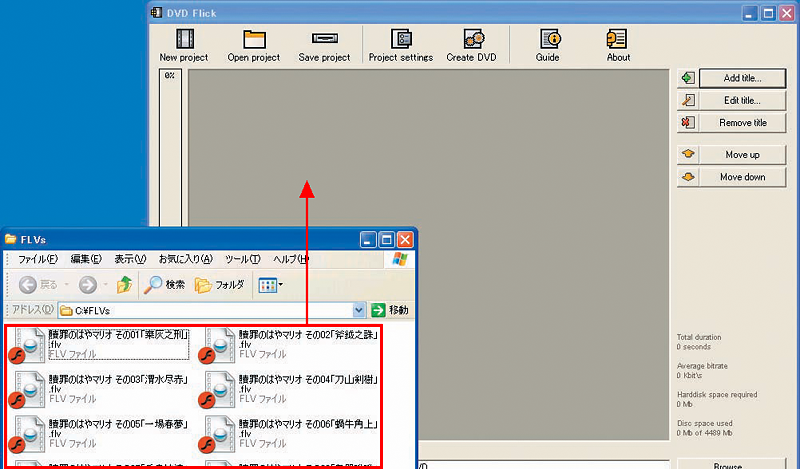800x469 pixels.
Task: Click FLV icon of その05 file
Action: click(27, 434)
